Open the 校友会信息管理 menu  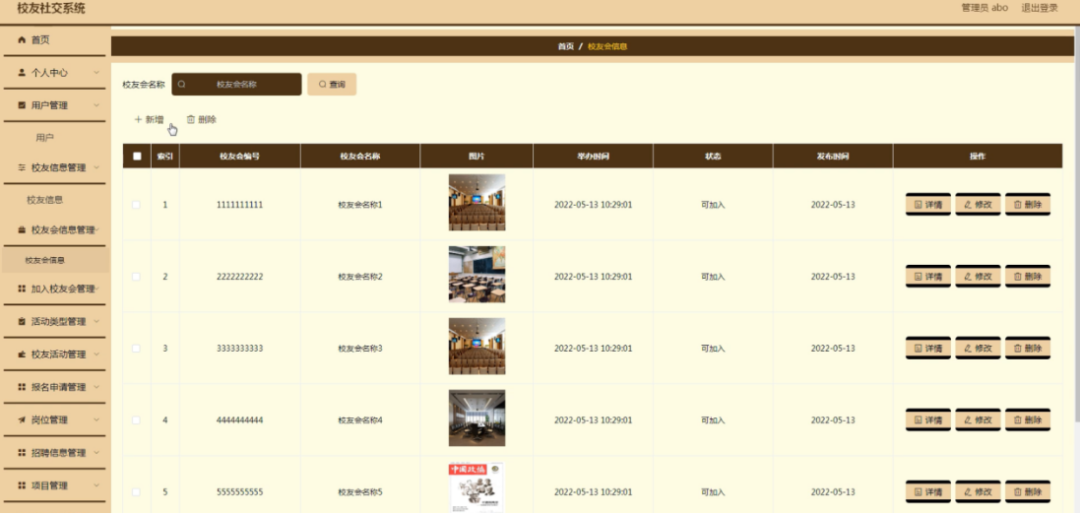pos(54,229)
